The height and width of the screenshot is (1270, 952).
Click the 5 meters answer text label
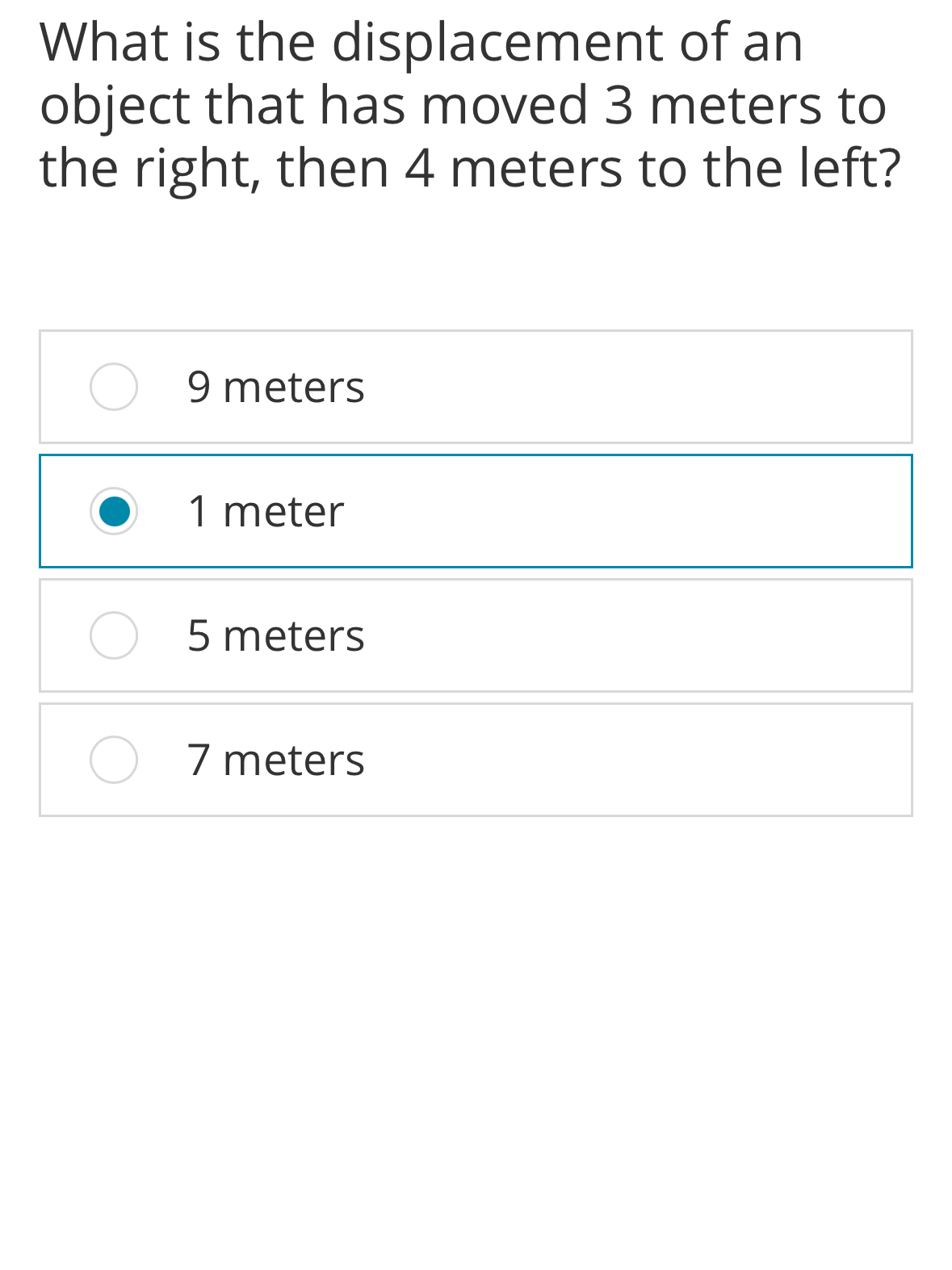click(275, 635)
